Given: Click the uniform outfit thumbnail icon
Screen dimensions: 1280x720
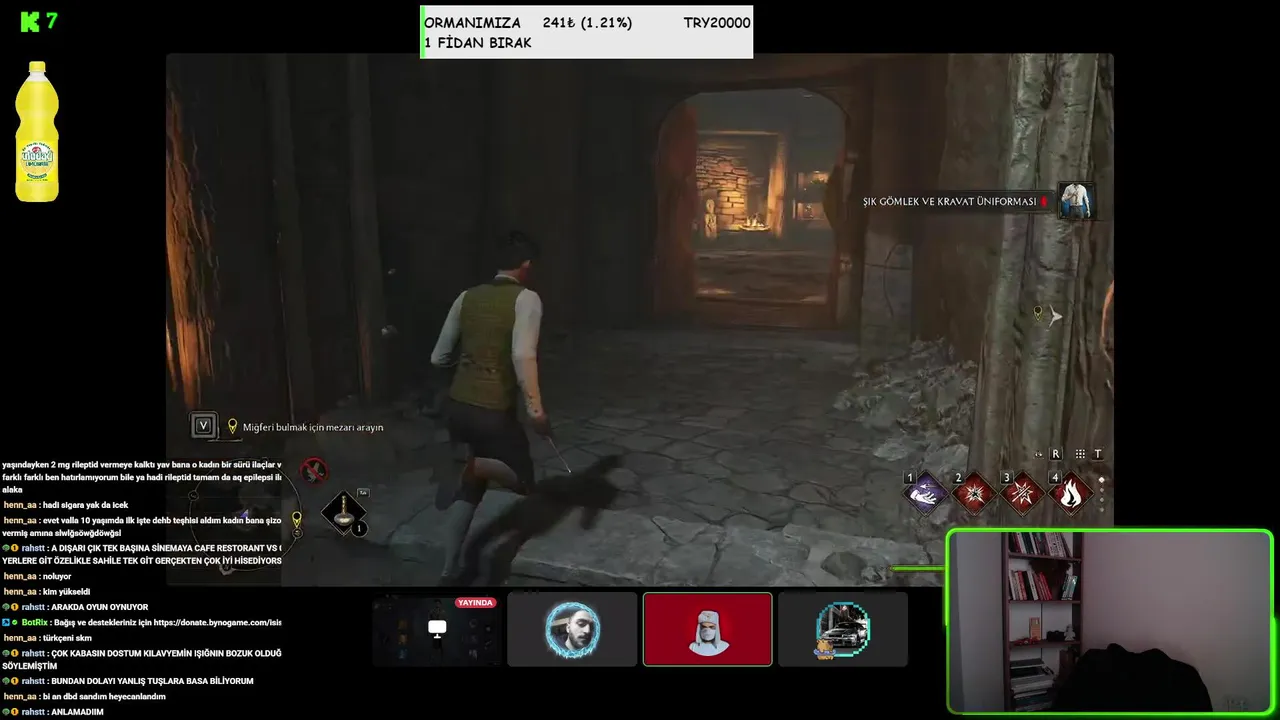Looking at the screenshot, I should coord(1077,200).
